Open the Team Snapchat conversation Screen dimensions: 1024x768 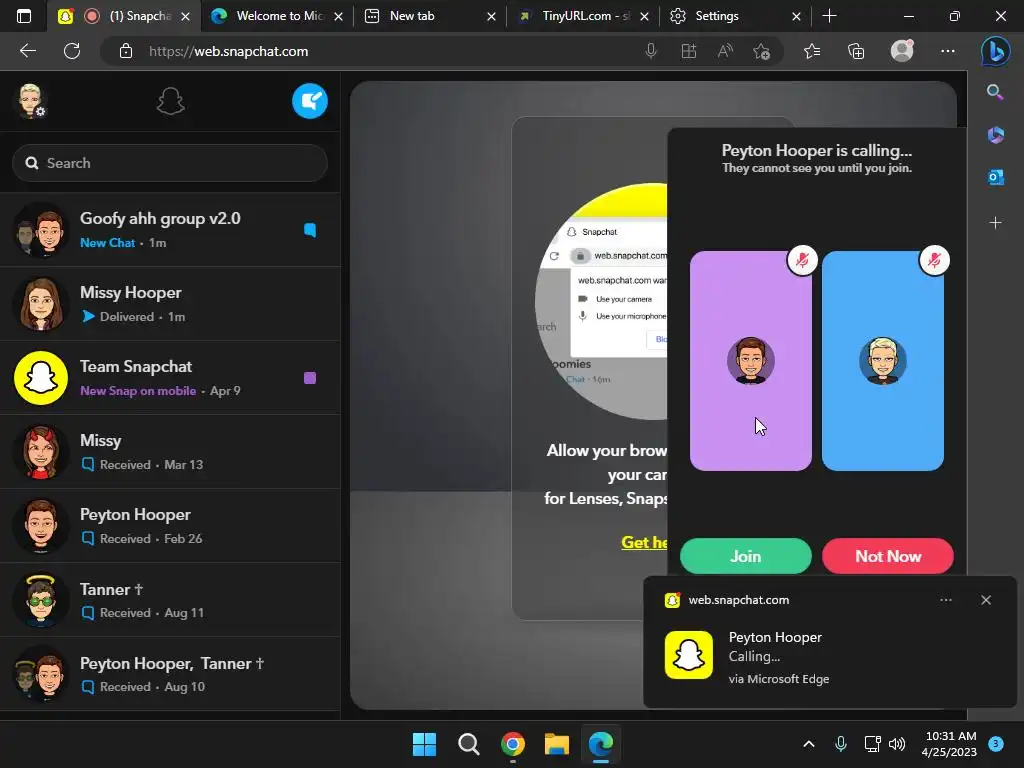click(x=170, y=378)
